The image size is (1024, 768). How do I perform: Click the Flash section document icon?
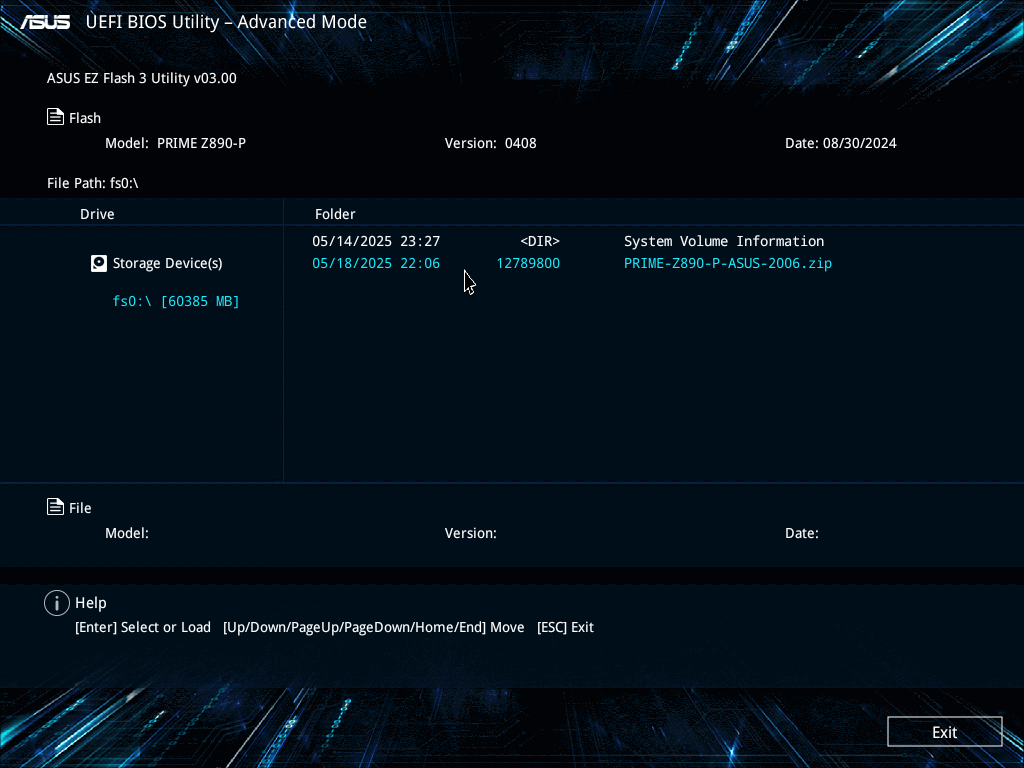click(56, 117)
